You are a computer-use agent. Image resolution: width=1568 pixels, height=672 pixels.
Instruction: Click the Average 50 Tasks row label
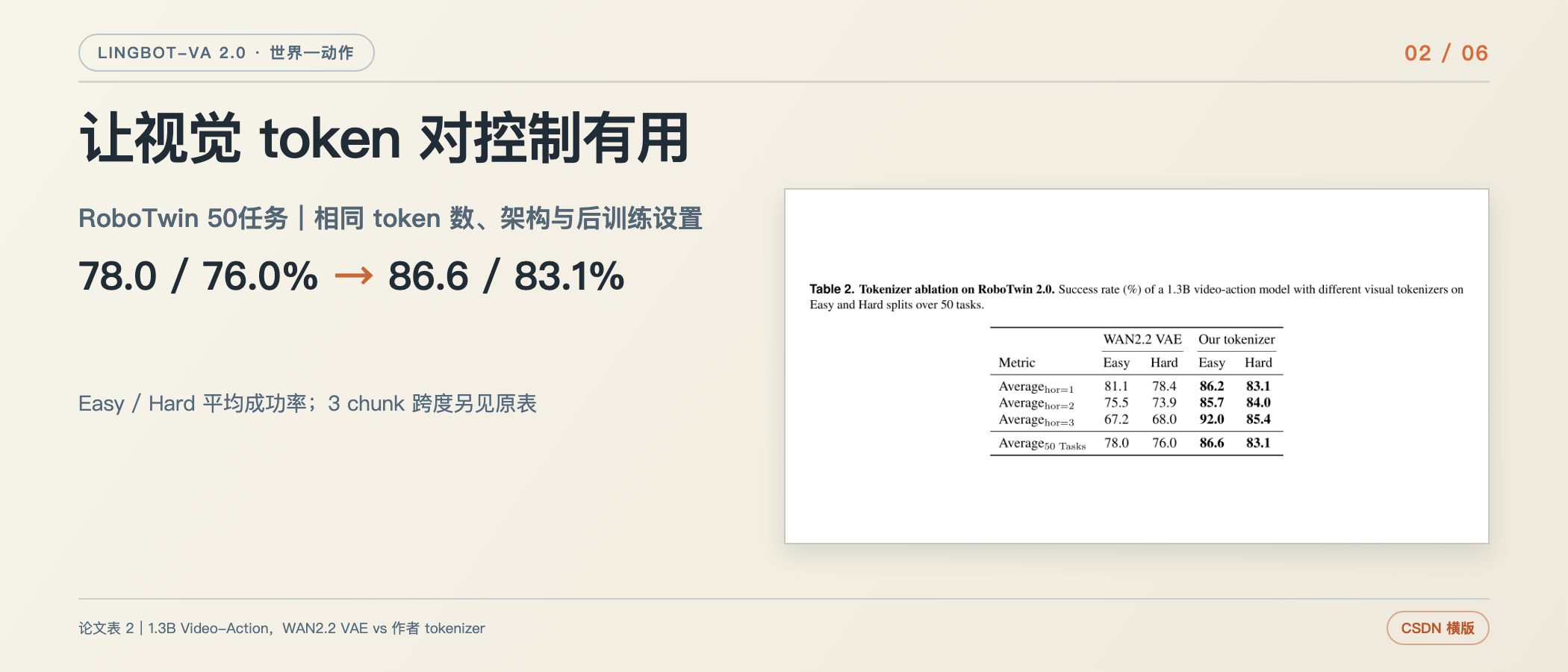click(1042, 444)
